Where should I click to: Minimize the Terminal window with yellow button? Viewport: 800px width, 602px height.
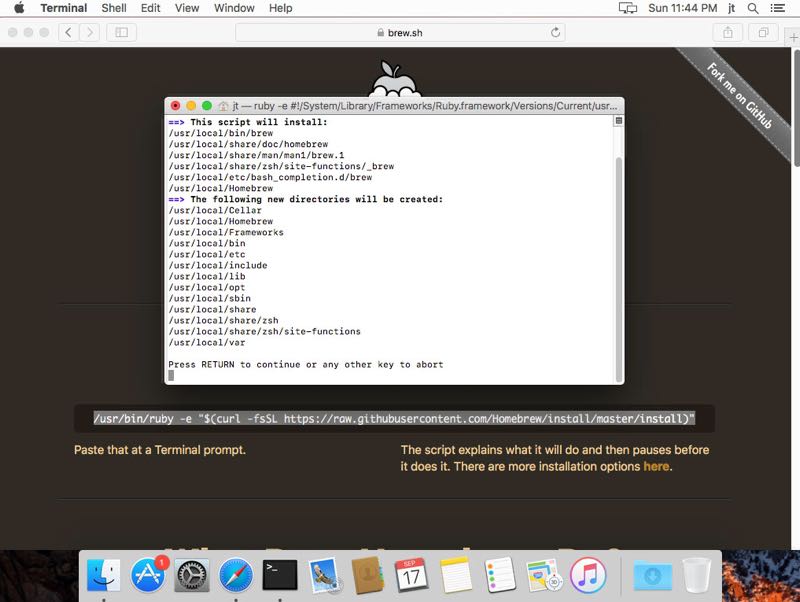pos(191,106)
